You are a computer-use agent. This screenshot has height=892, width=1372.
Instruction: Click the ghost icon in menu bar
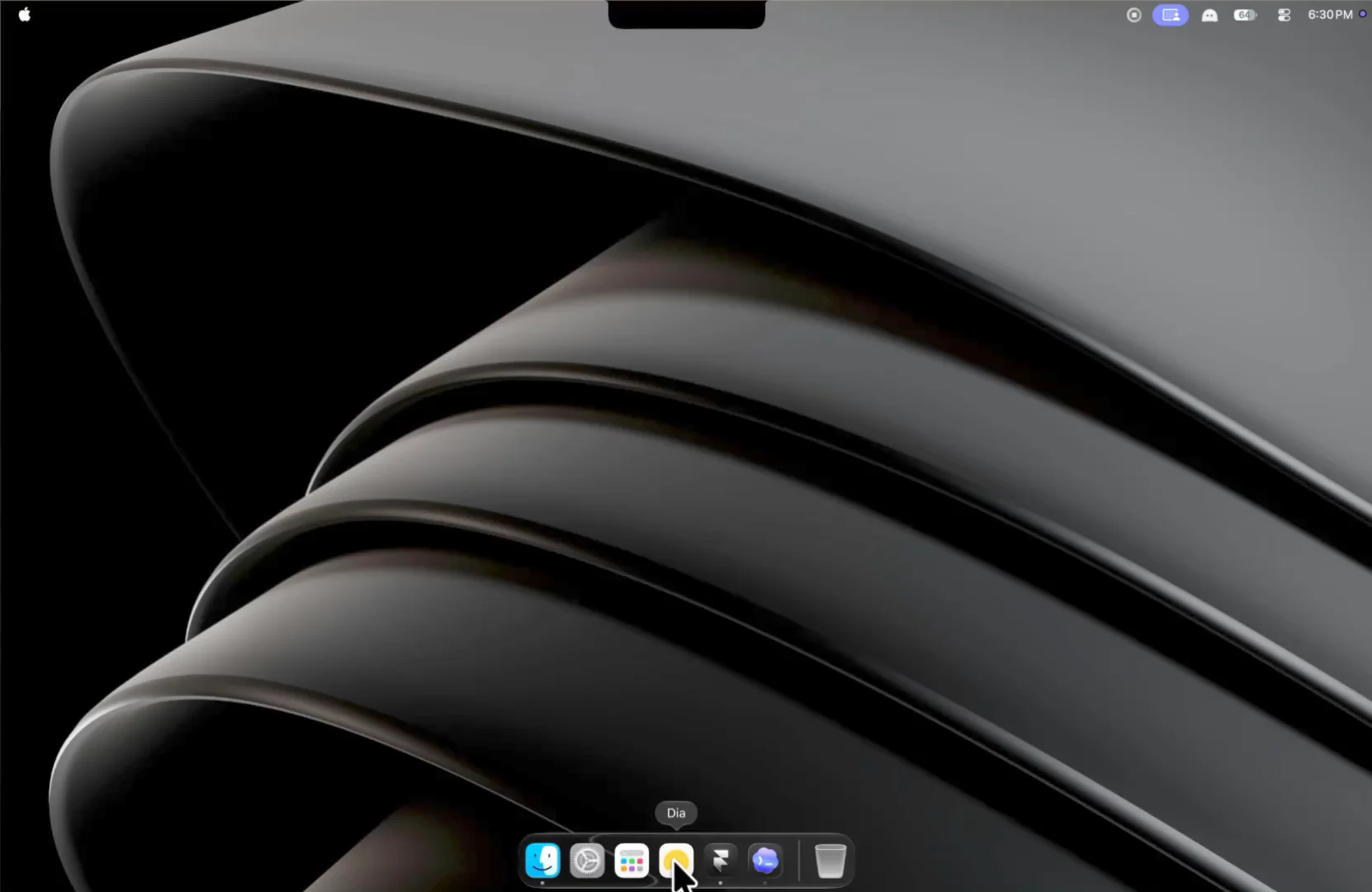coord(1209,15)
